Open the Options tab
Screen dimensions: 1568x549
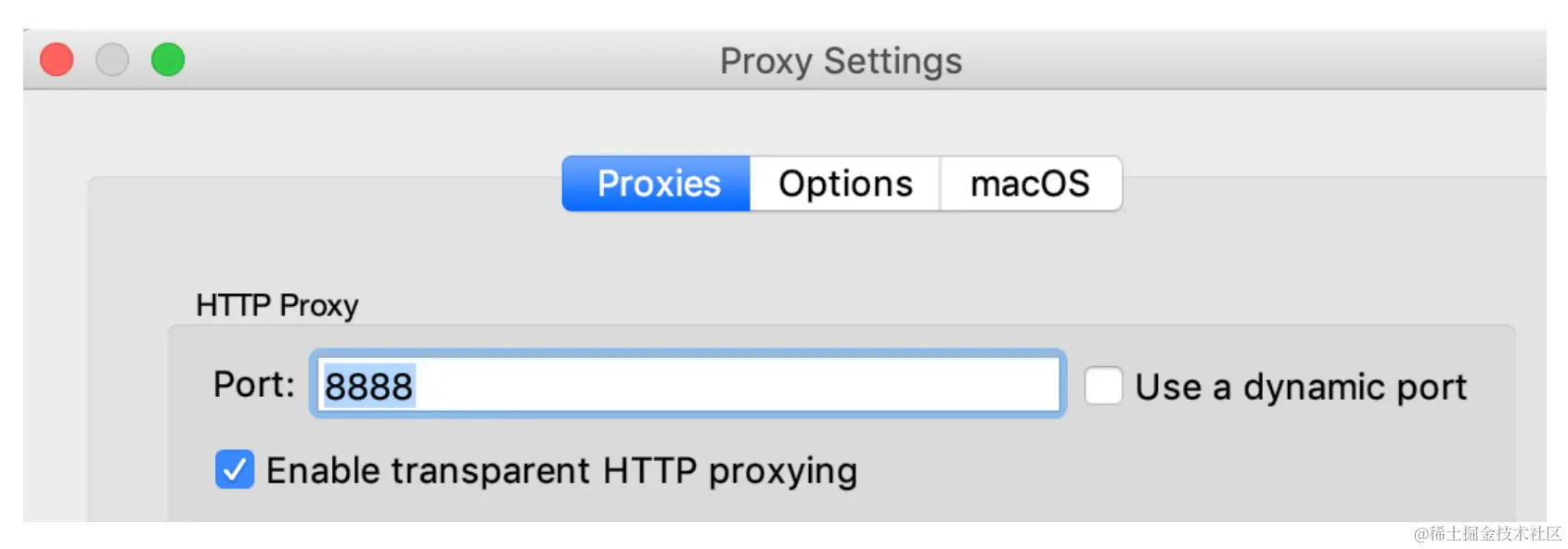click(x=845, y=184)
